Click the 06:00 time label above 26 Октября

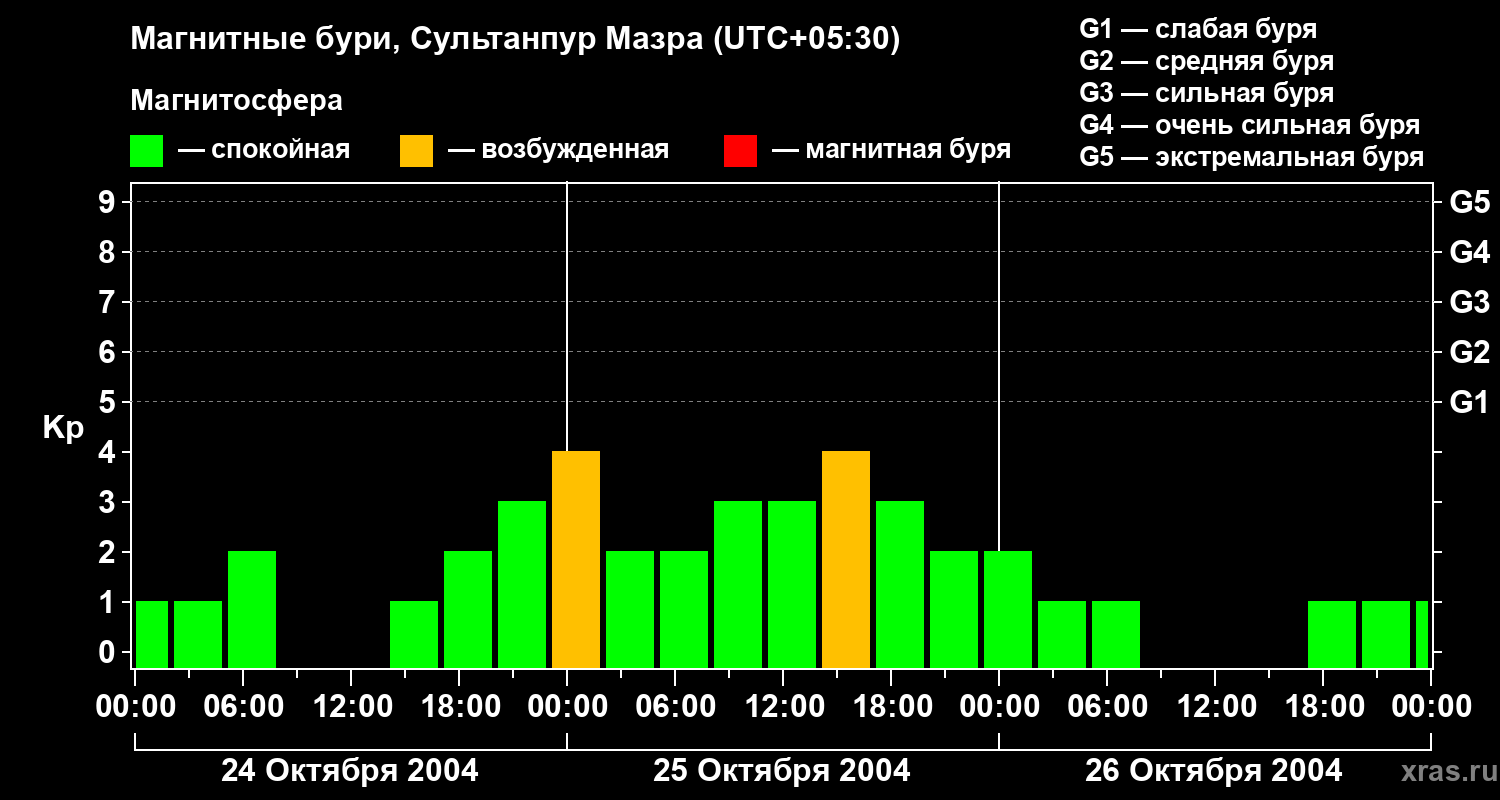(1107, 707)
